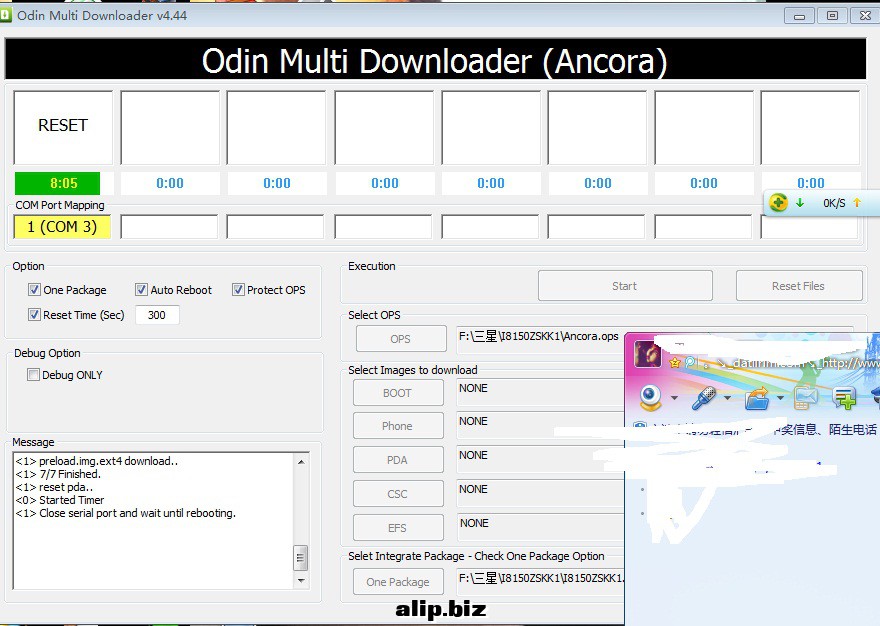Click the green download arrow icon

click(x=800, y=203)
